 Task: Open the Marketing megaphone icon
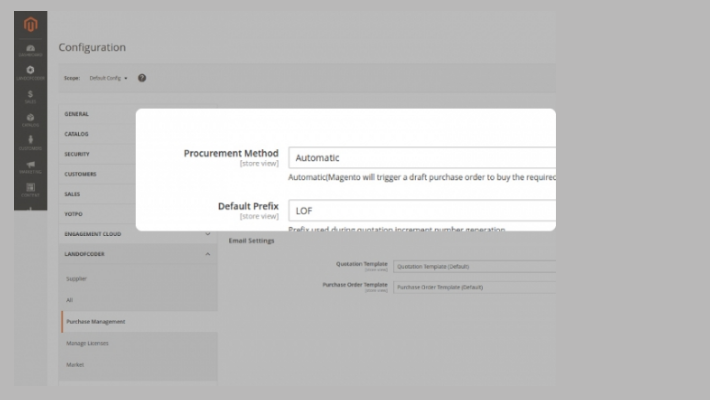coord(30,164)
